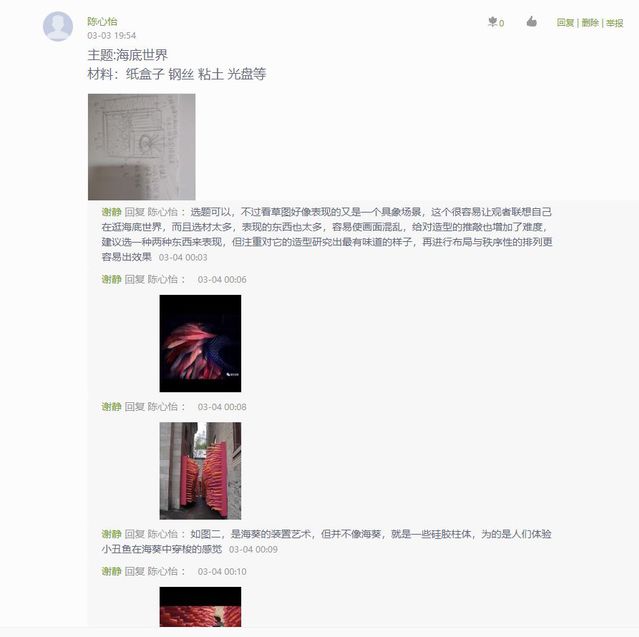Click the 举报 report link
The image size is (639, 637).
click(614, 23)
